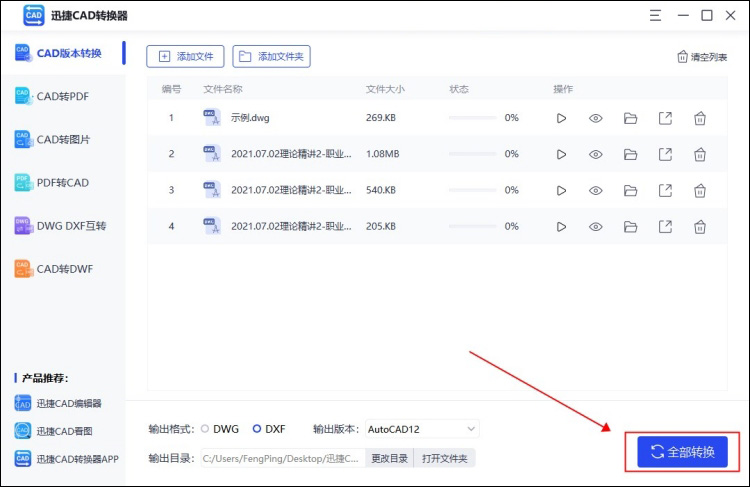This screenshot has width=750, height=487.
Task: Click 编号 column header
Action: tap(171, 89)
